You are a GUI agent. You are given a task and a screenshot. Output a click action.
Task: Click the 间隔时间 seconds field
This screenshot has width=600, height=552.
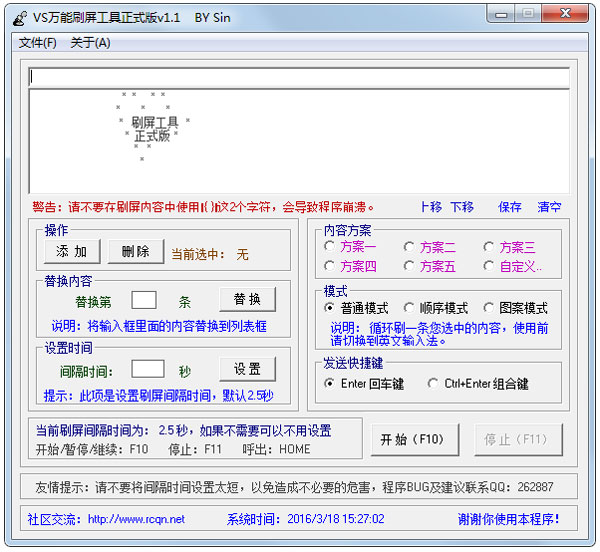[148, 369]
